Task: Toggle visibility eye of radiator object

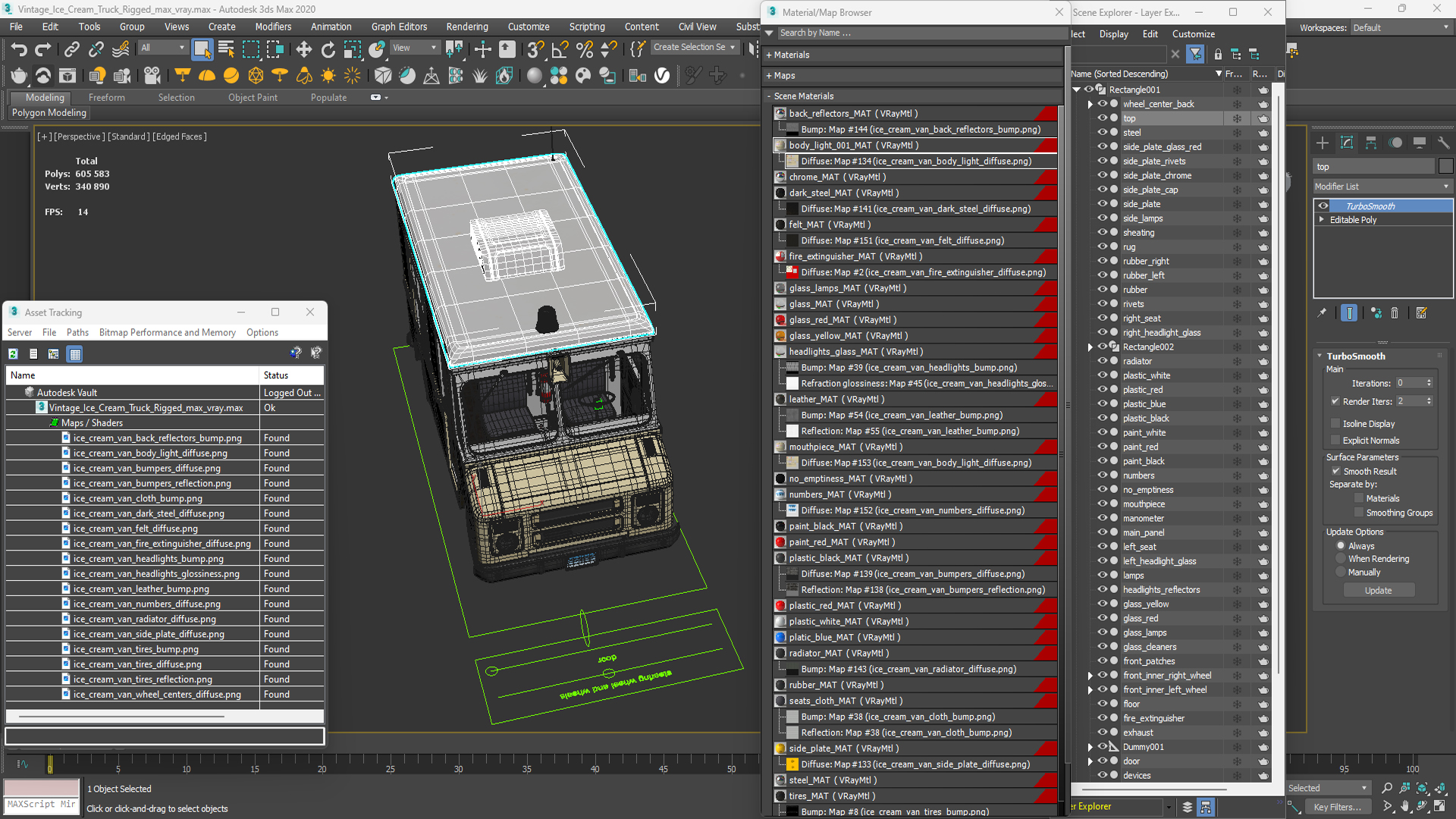Action: pyautogui.click(x=1103, y=361)
